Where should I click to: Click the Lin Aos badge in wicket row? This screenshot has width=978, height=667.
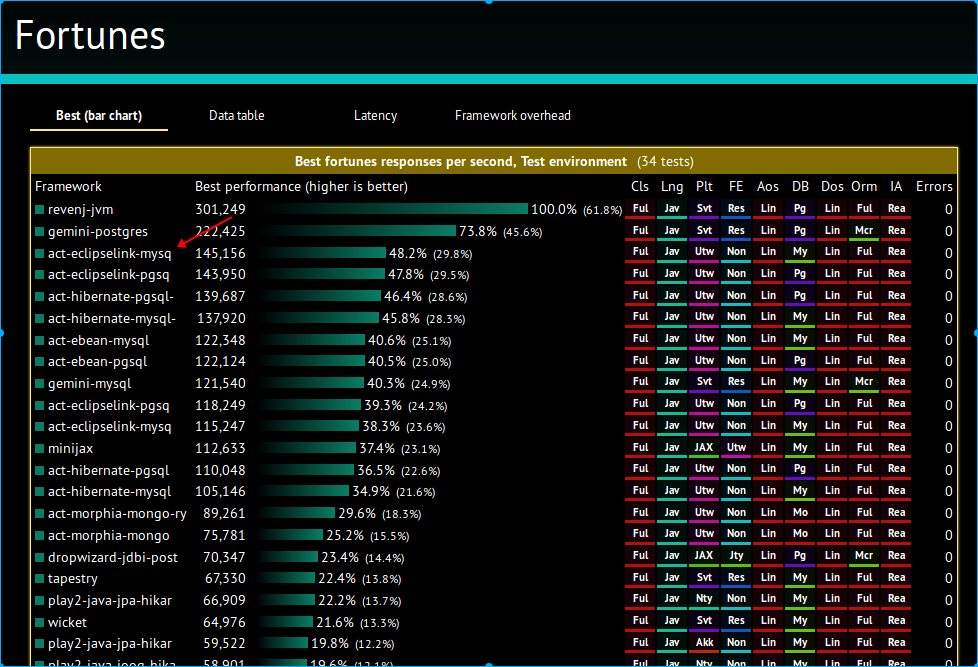tap(768, 621)
